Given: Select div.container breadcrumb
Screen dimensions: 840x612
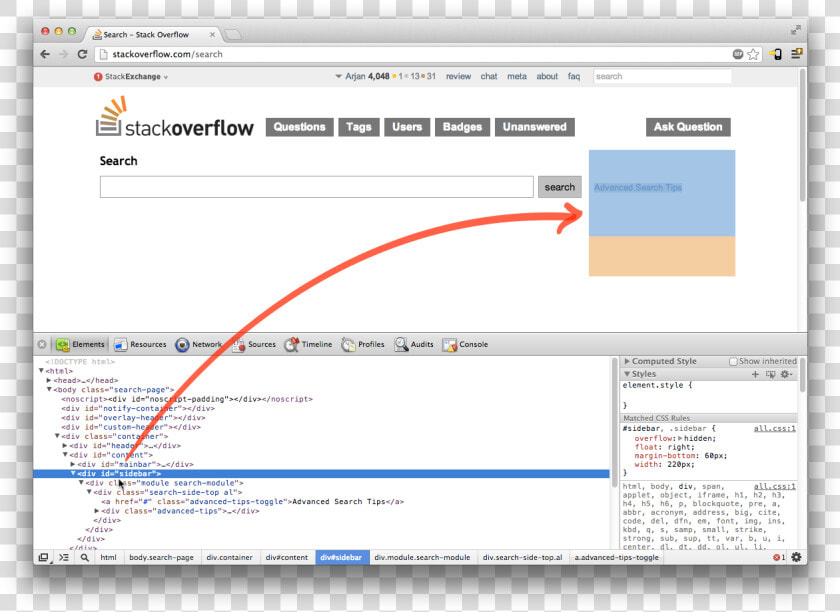Looking at the screenshot, I should (229, 558).
